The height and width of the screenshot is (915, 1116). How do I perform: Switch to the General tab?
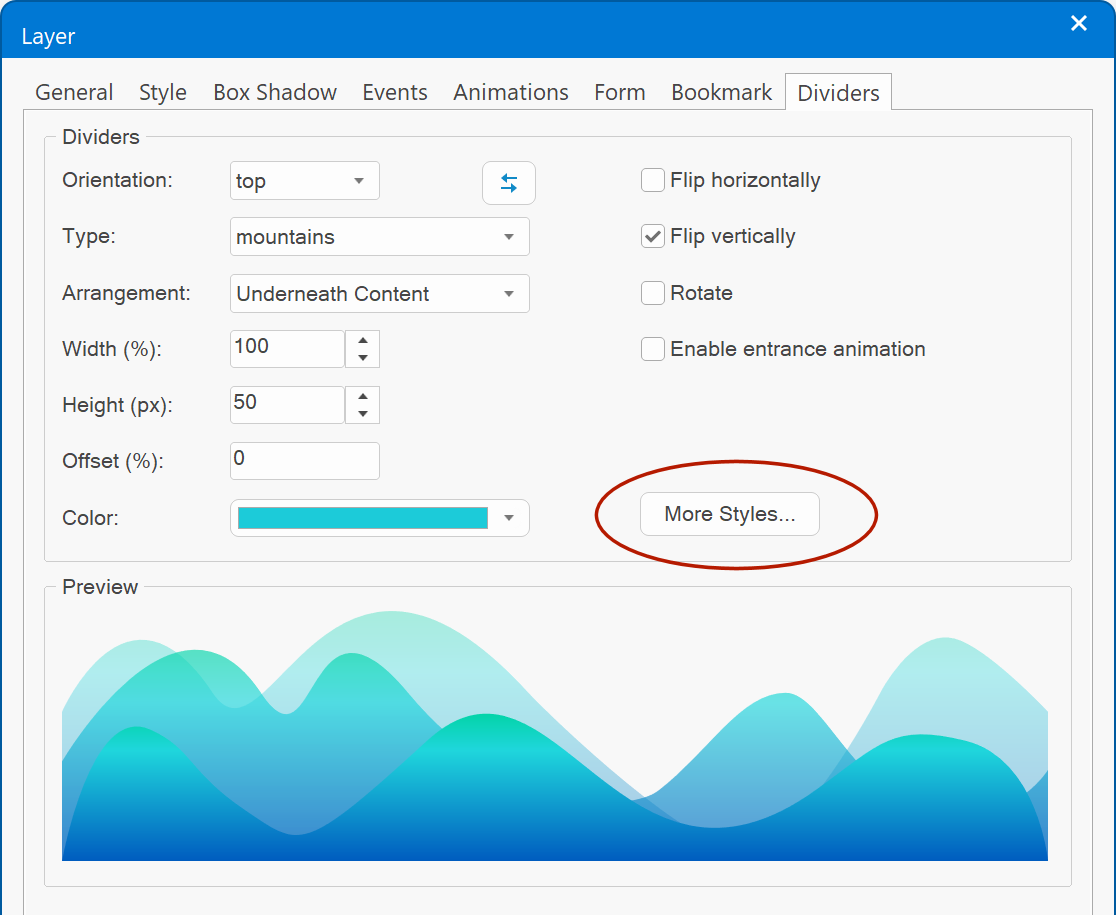pos(74,93)
